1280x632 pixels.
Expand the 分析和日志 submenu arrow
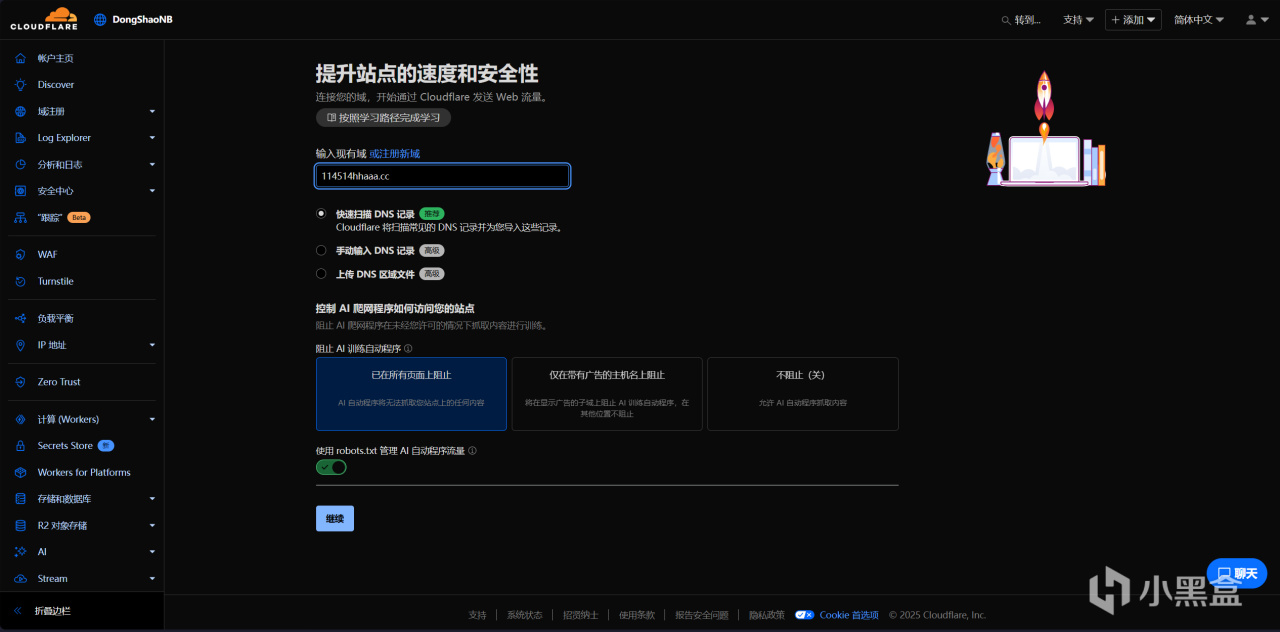point(152,164)
